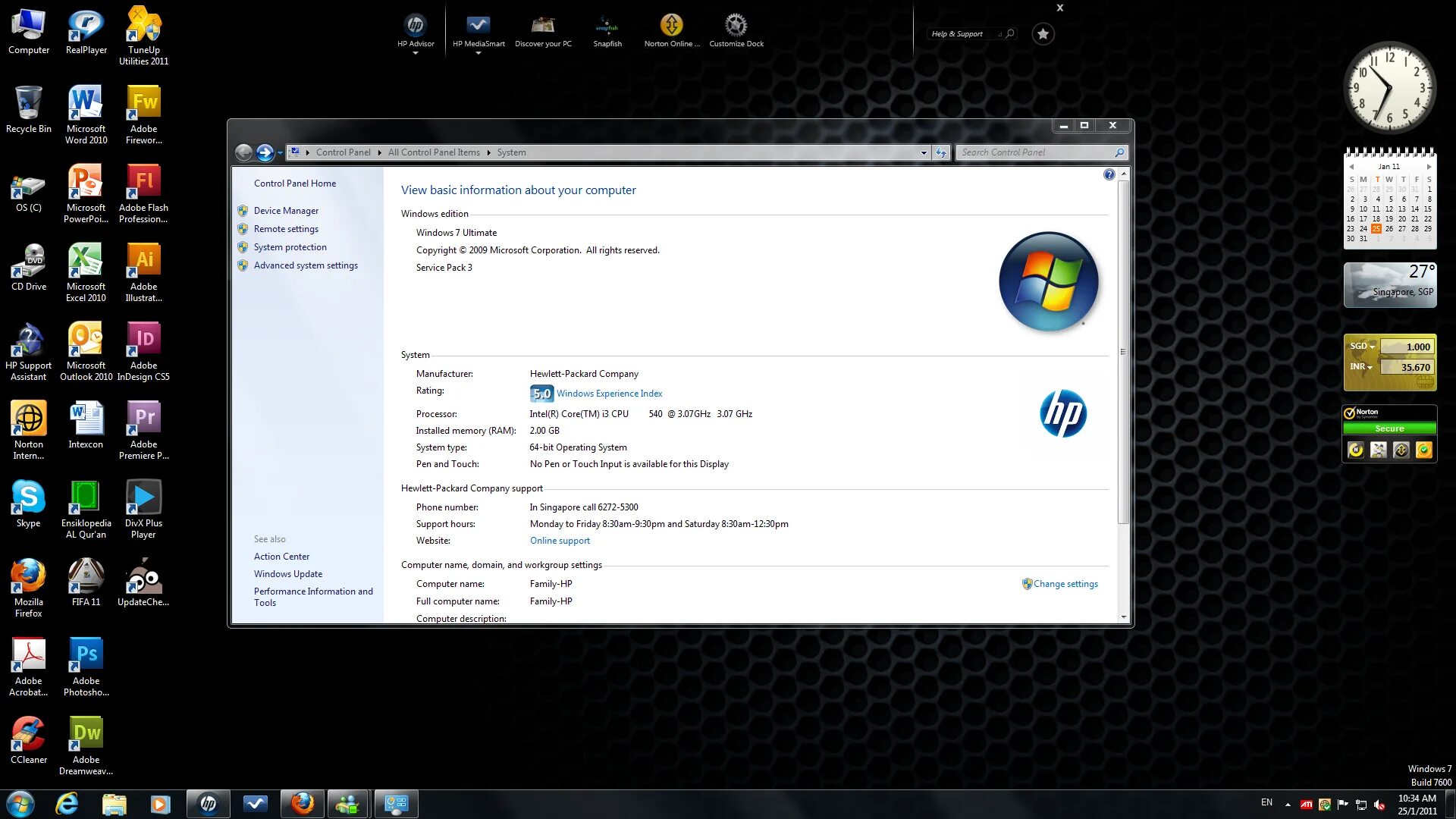
Task: Expand Control Panel breadcrumb arrow
Action: 379,152
